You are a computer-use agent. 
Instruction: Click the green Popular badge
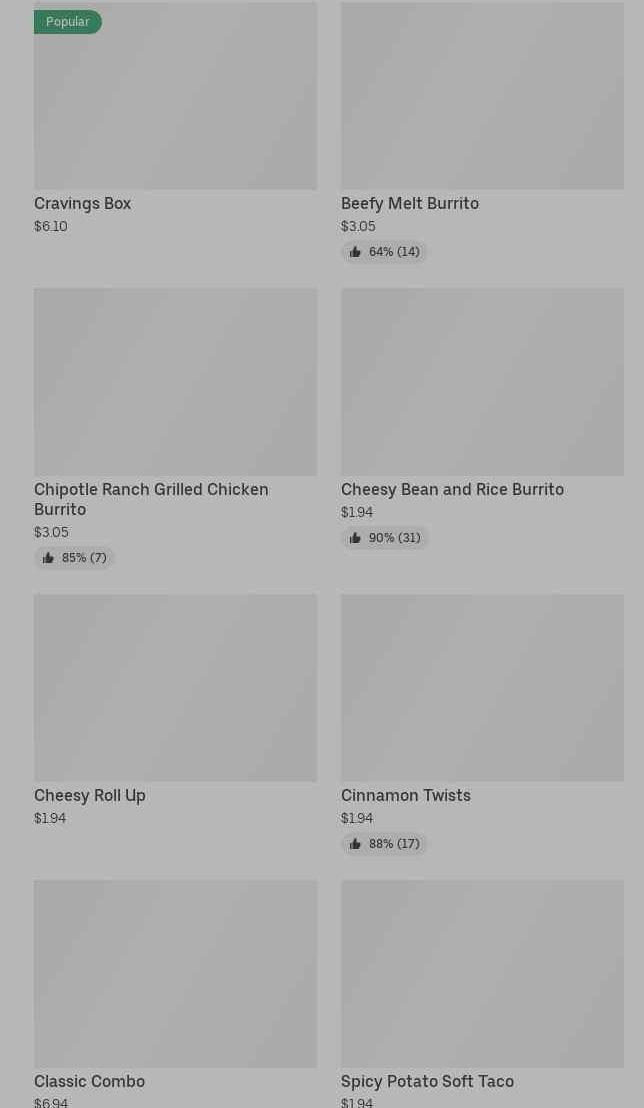click(67, 22)
